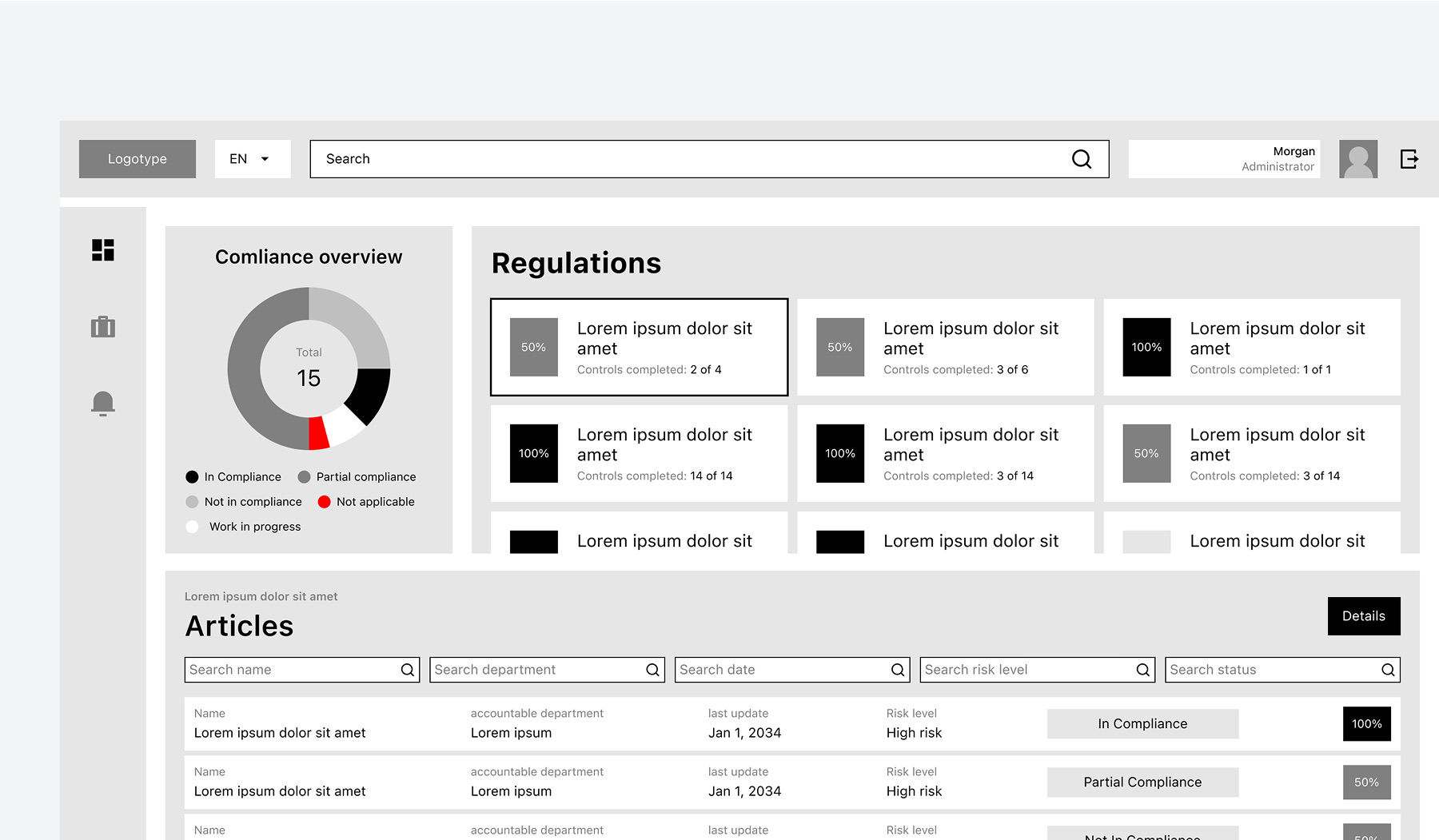Screen dimensions: 1439x840
Task: Click the user avatar next to Morgan
Action: tap(1357, 159)
